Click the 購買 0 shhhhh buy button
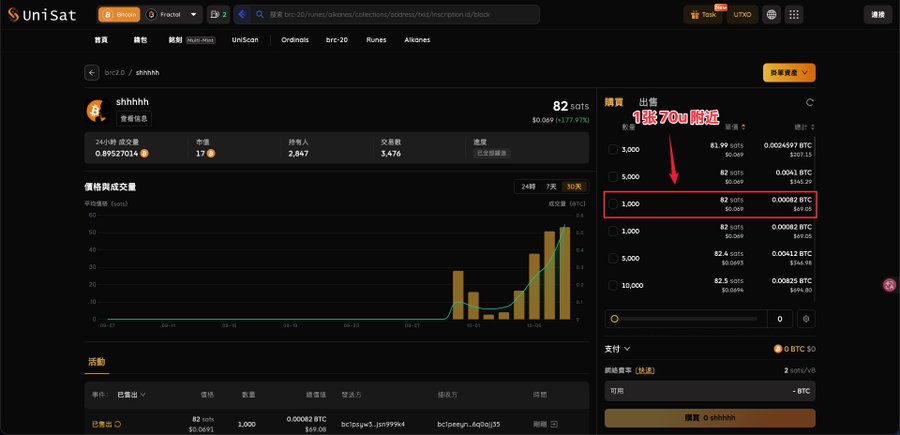This screenshot has height=435, width=900. 710,418
